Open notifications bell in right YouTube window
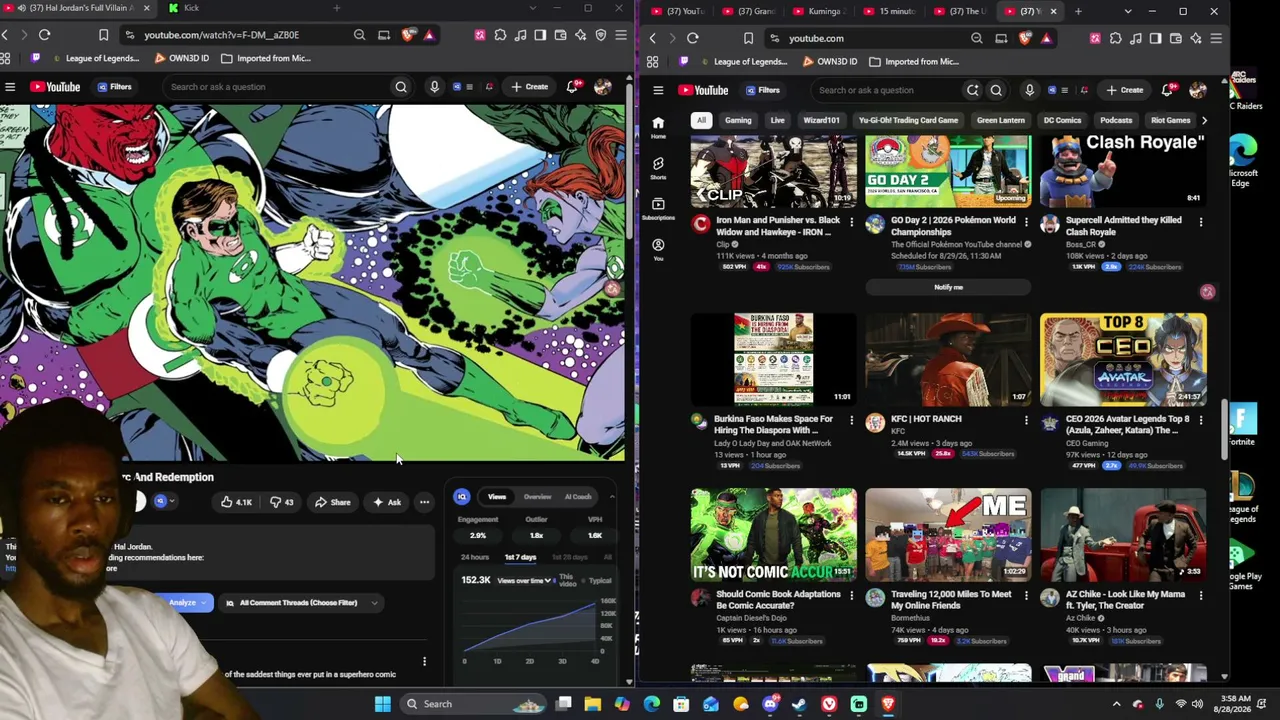 click(1167, 90)
